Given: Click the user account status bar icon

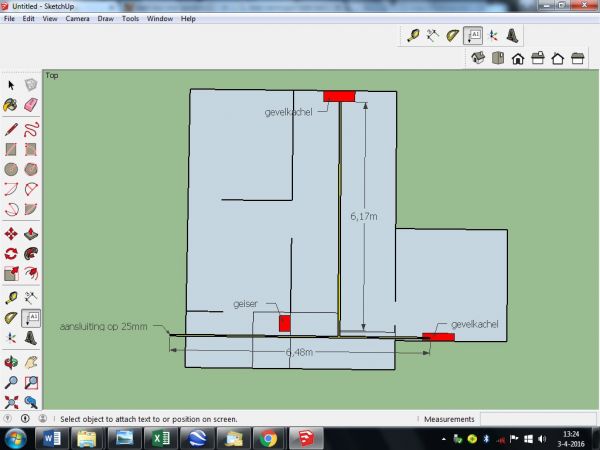Looking at the screenshot, I should click(x=43, y=419).
